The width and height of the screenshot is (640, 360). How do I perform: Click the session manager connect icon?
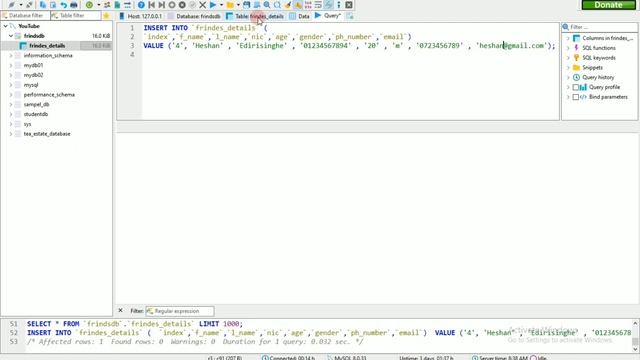(11, 5)
